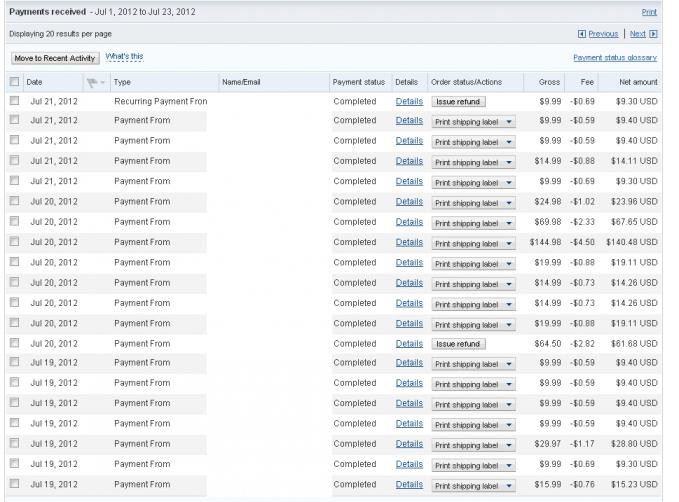This screenshot has width=679, height=502.
Task: Open Details for the $29.97 payment
Action: point(409,444)
